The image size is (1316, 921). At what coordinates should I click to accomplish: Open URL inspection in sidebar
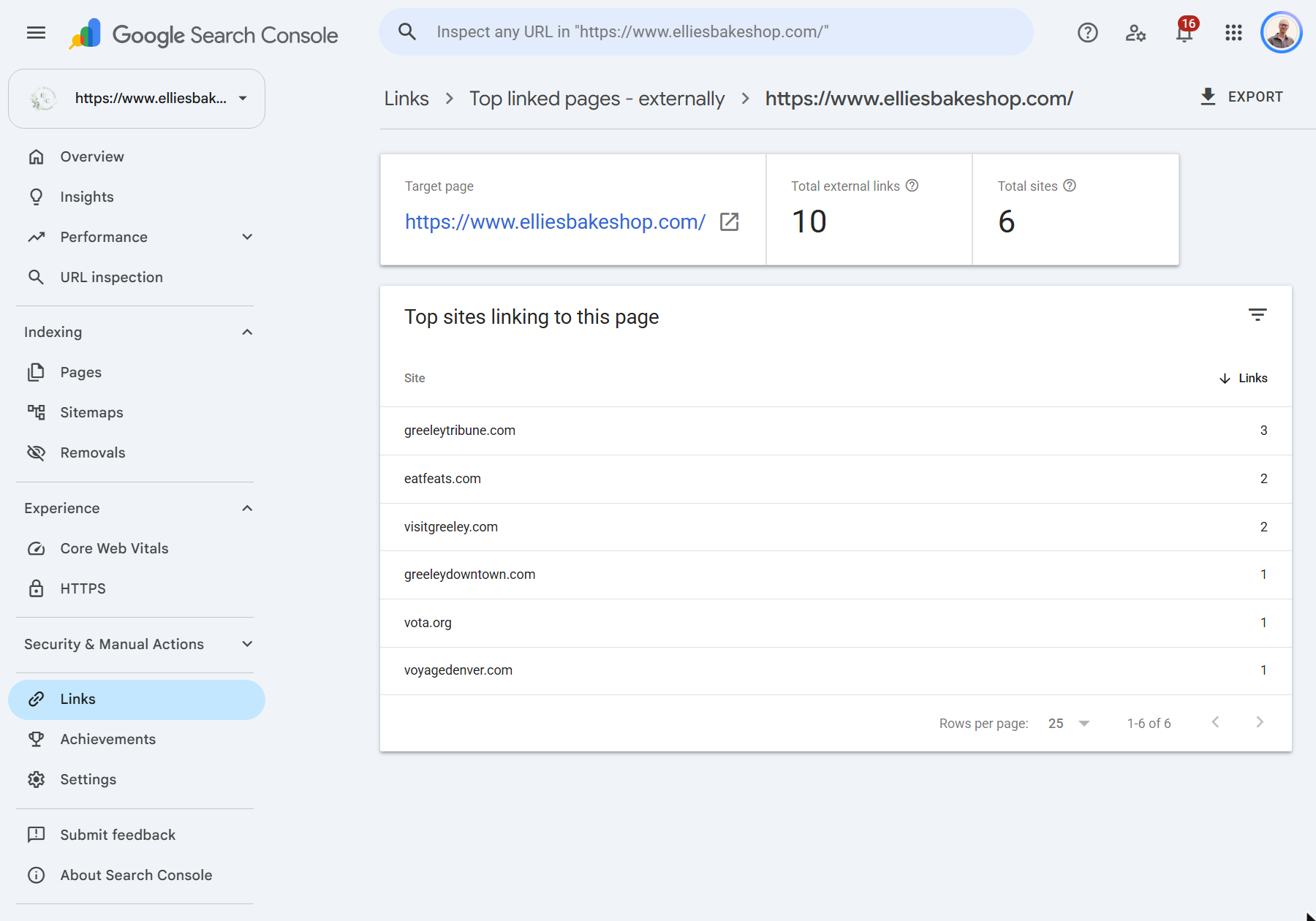(137, 277)
